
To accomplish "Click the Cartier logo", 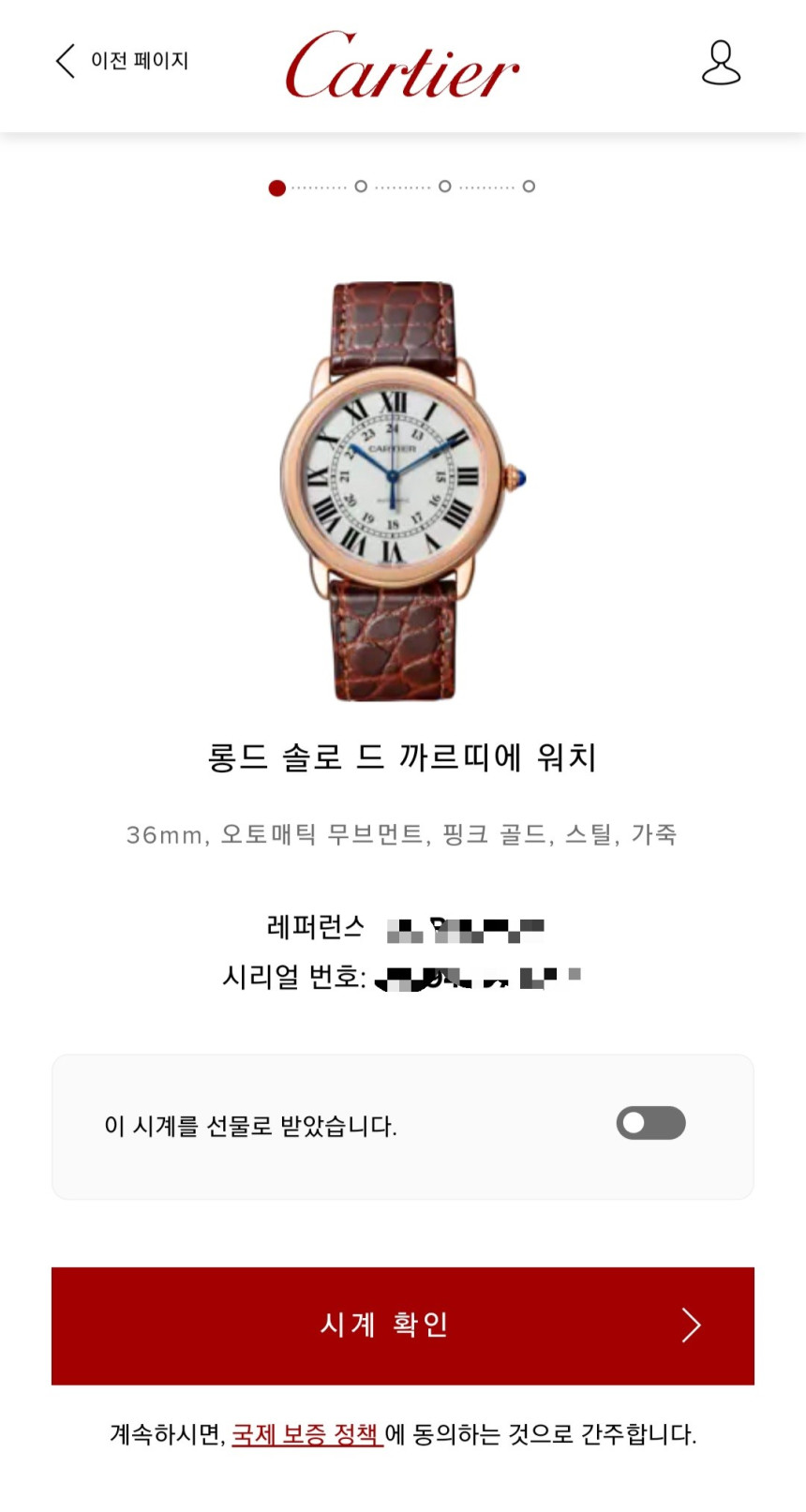I will point(402,65).
